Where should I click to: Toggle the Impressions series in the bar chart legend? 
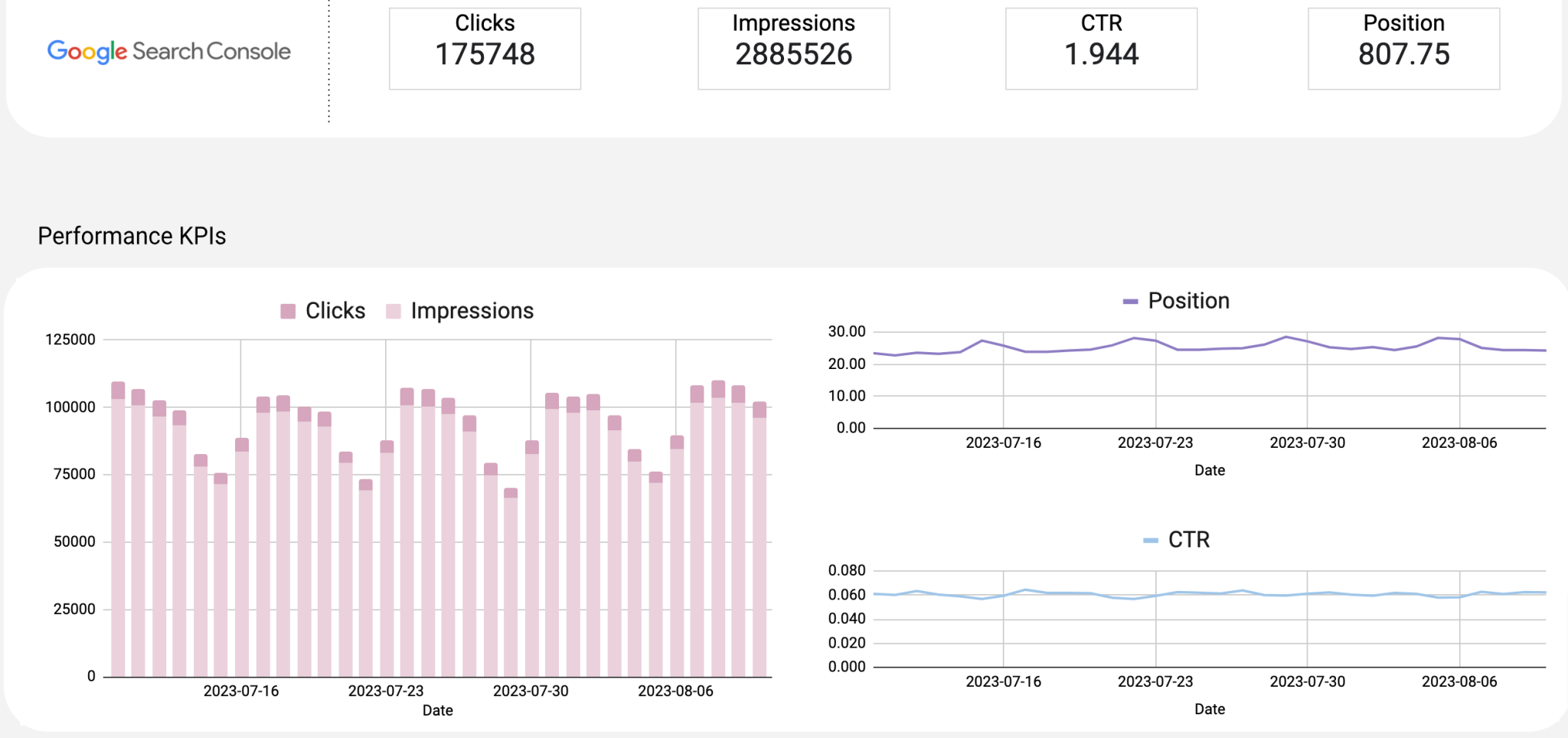(x=472, y=310)
